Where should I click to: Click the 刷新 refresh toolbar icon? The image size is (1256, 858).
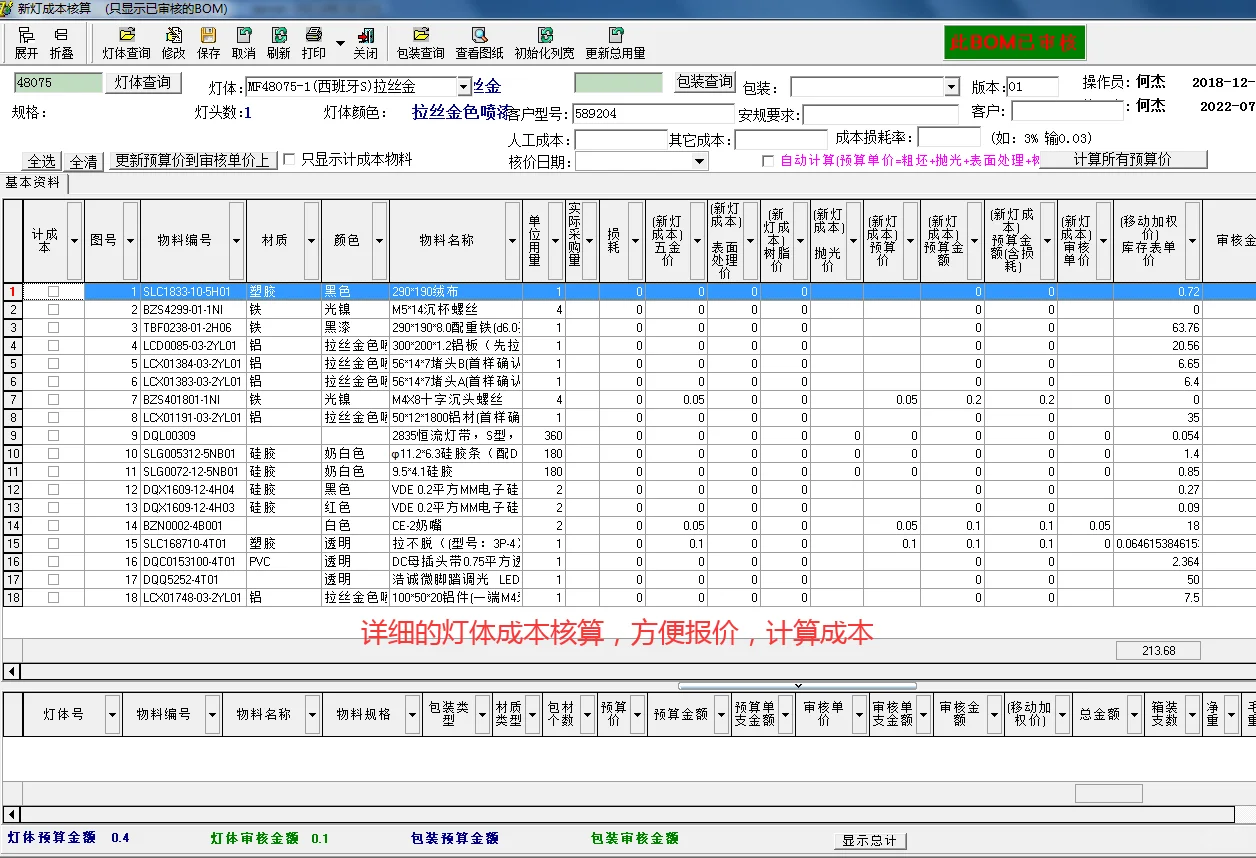(279, 43)
